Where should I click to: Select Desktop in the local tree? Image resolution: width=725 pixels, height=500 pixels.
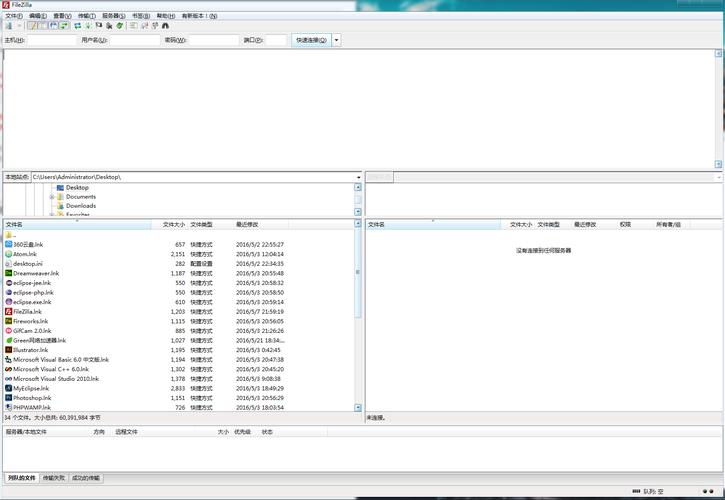tap(77, 187)
